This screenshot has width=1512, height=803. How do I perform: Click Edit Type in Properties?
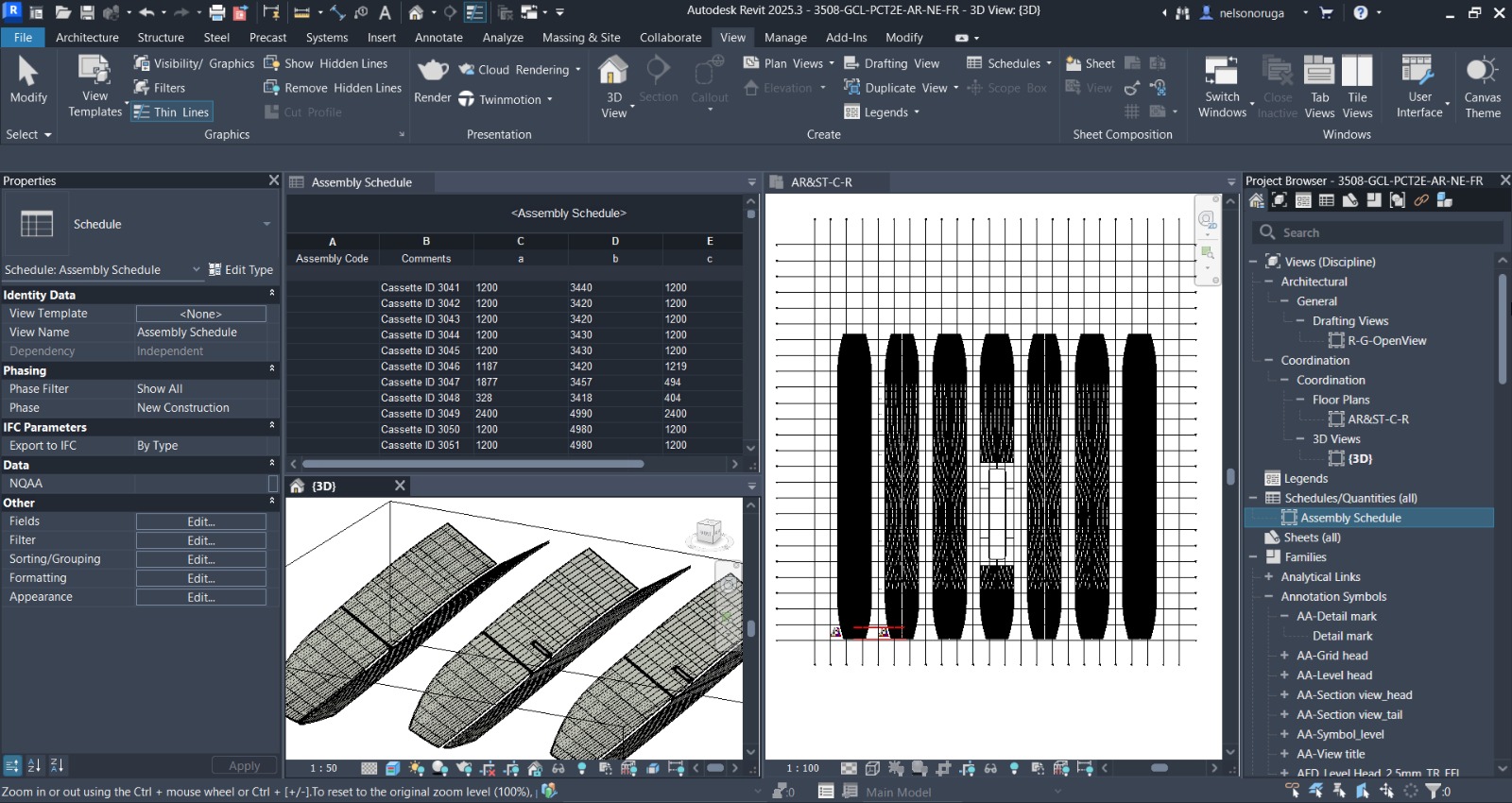pos(241,269)
